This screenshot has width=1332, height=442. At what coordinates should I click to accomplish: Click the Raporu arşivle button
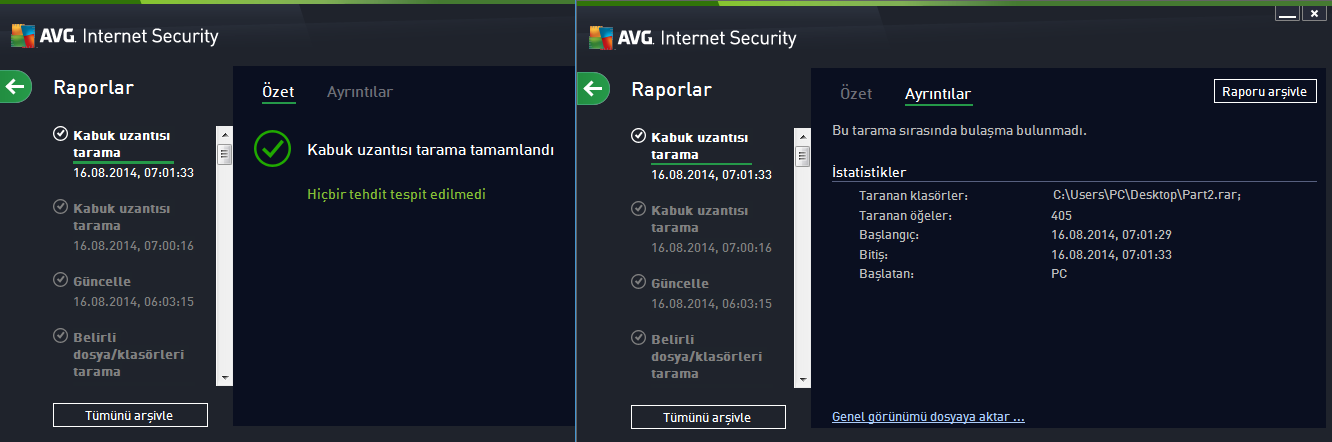(x=1265, y=91)
